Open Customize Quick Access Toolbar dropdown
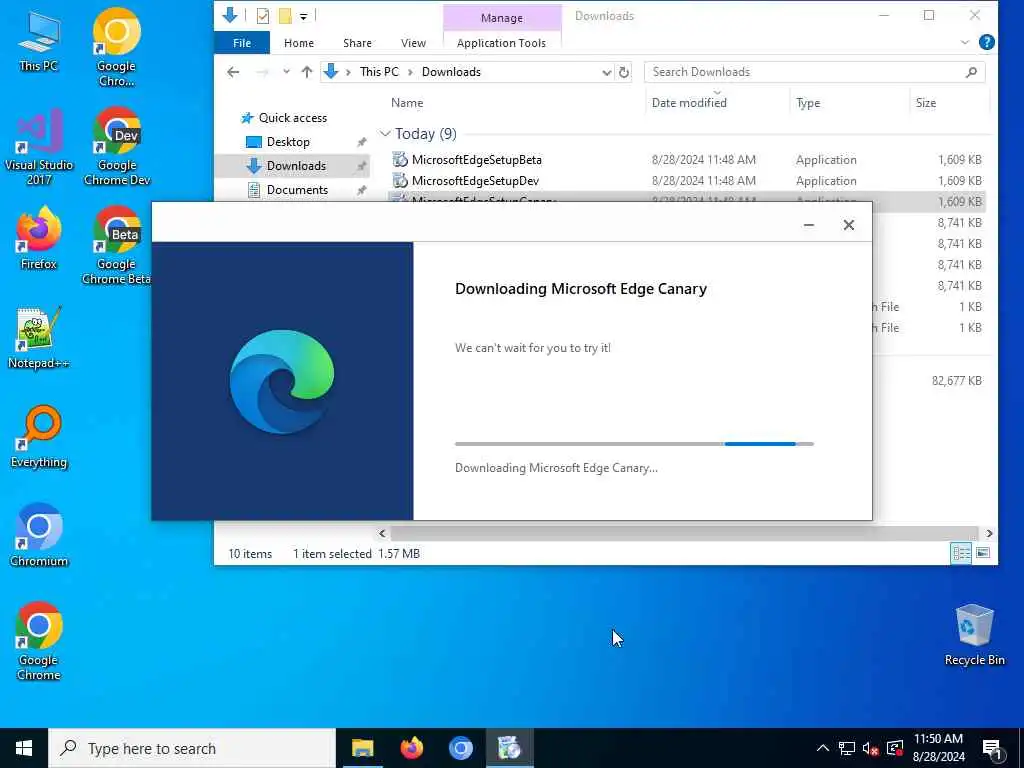1024x768 pixels. (x=304, y=16)
